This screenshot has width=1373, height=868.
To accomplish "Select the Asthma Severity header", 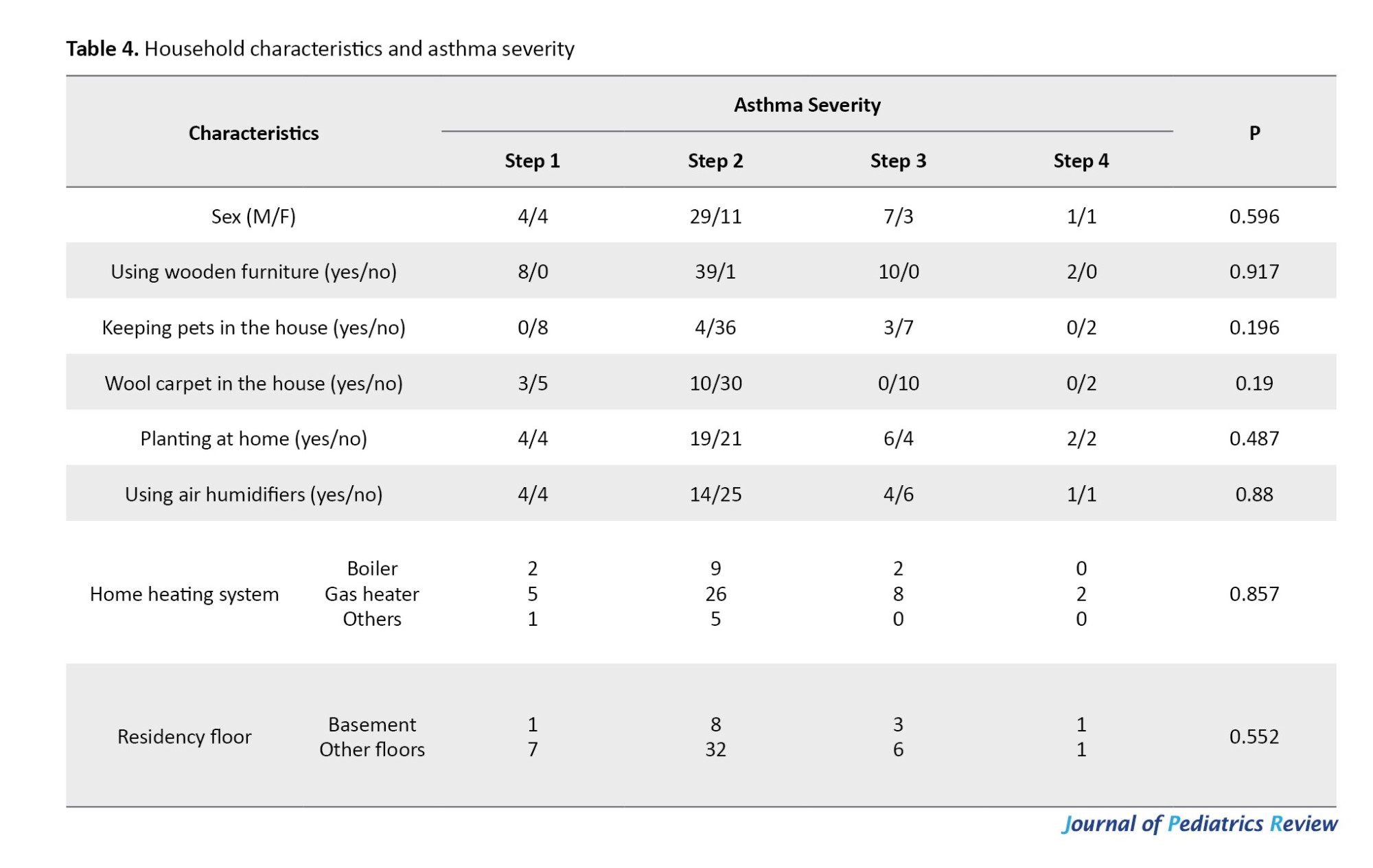I will tap(807, 105).
